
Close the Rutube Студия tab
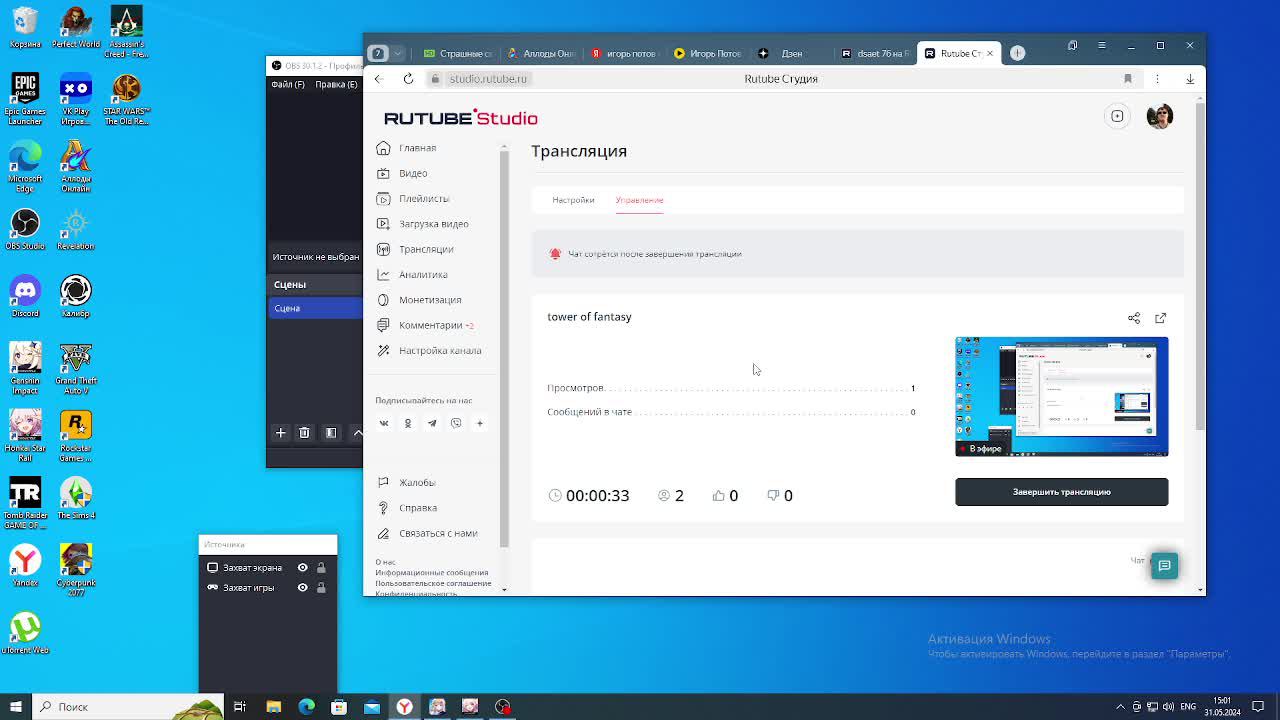point(990,53)
